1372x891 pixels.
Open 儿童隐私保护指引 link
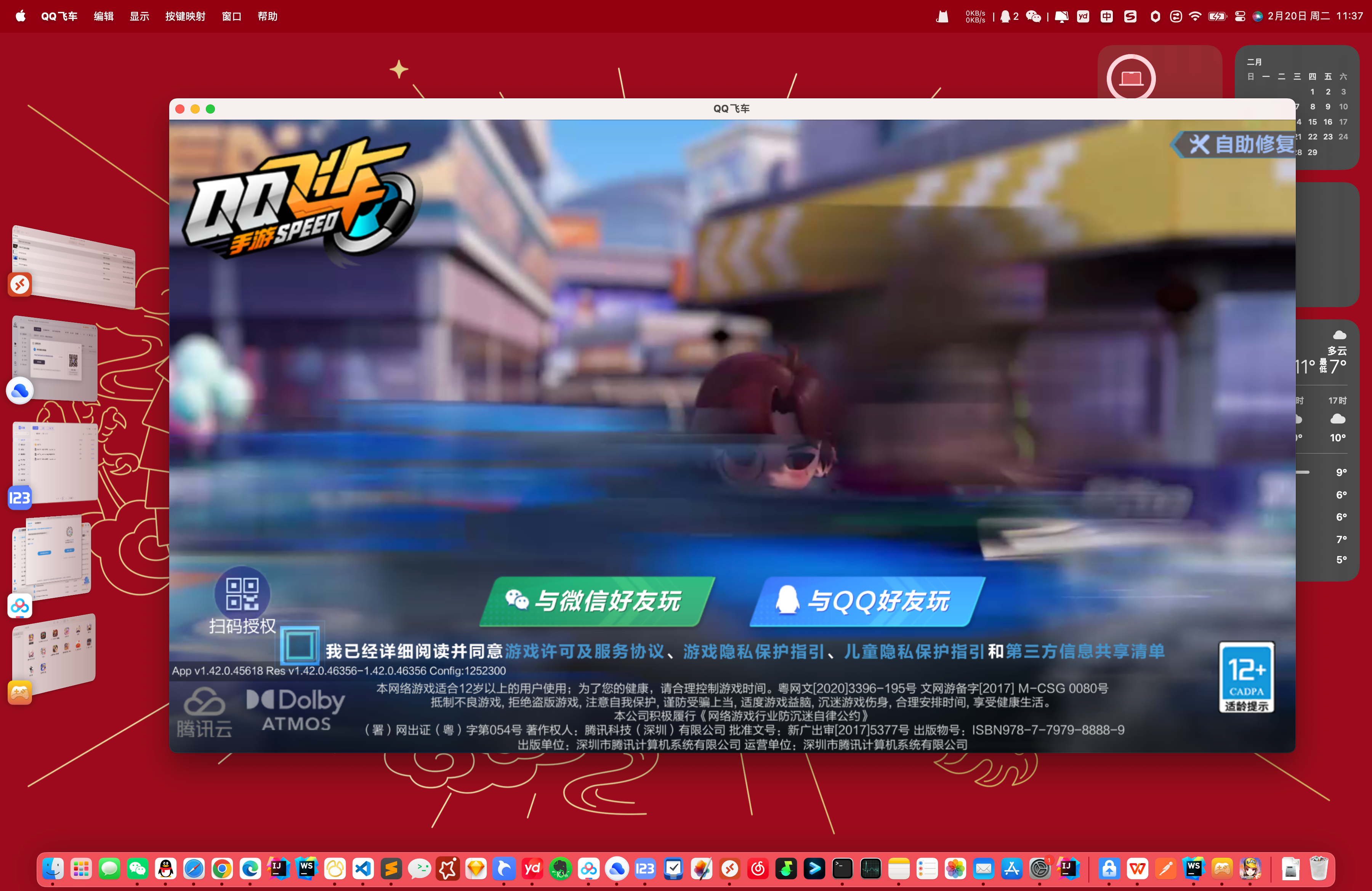(x=914, y=651)
